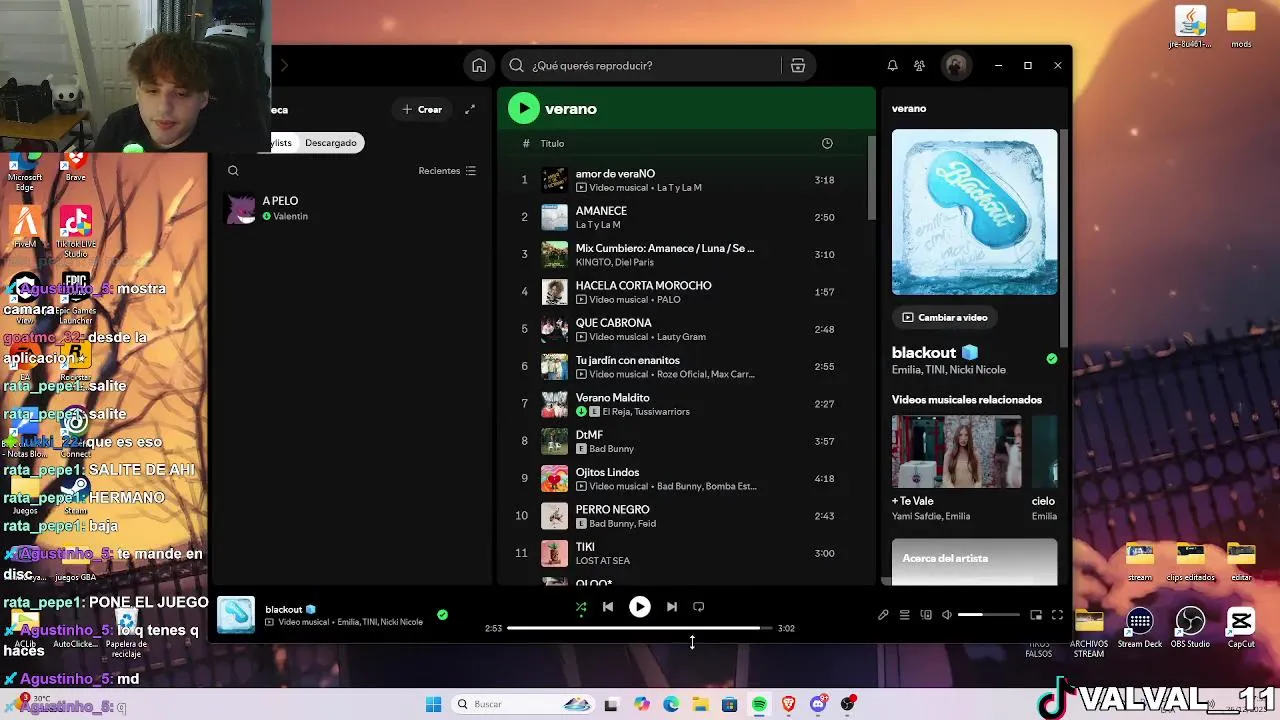This screenshot has height=720, width=1280.
Task: Open the LOST AT SEA artist link
Action: coord(603,561)
